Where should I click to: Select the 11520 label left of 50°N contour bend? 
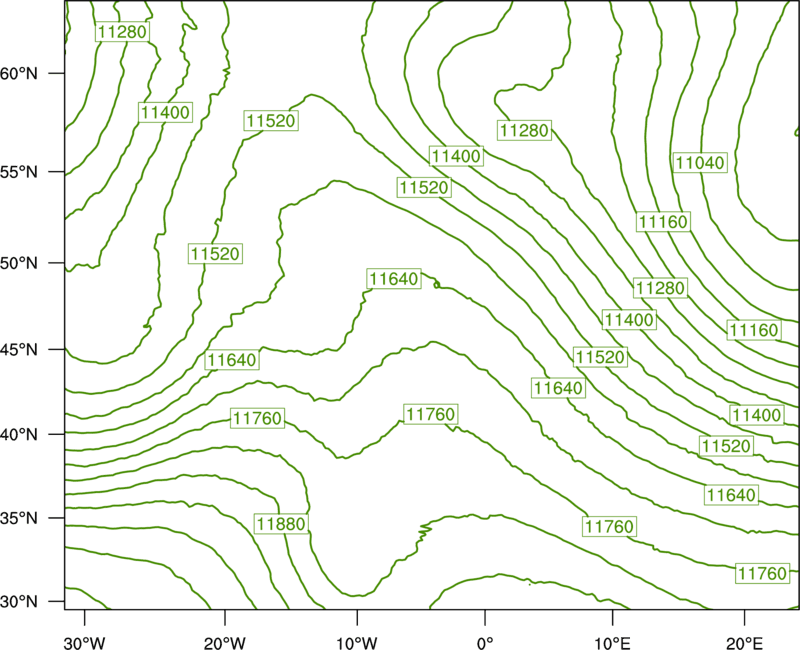(215, 254)
